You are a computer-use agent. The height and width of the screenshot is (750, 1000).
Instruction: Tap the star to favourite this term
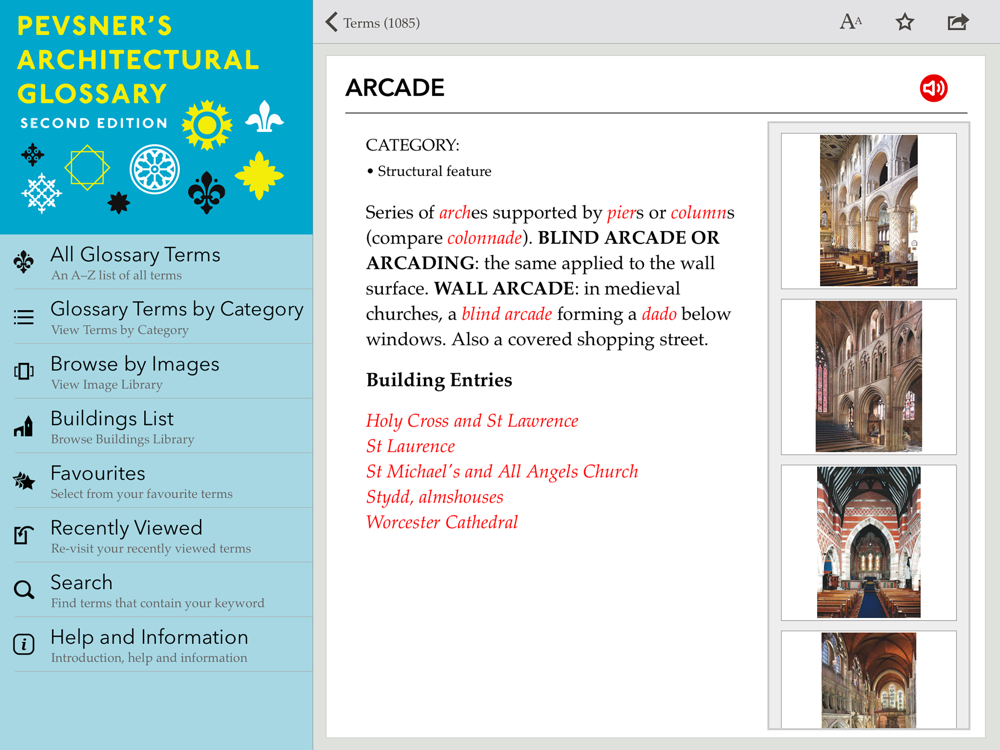(x=904, y=22)
